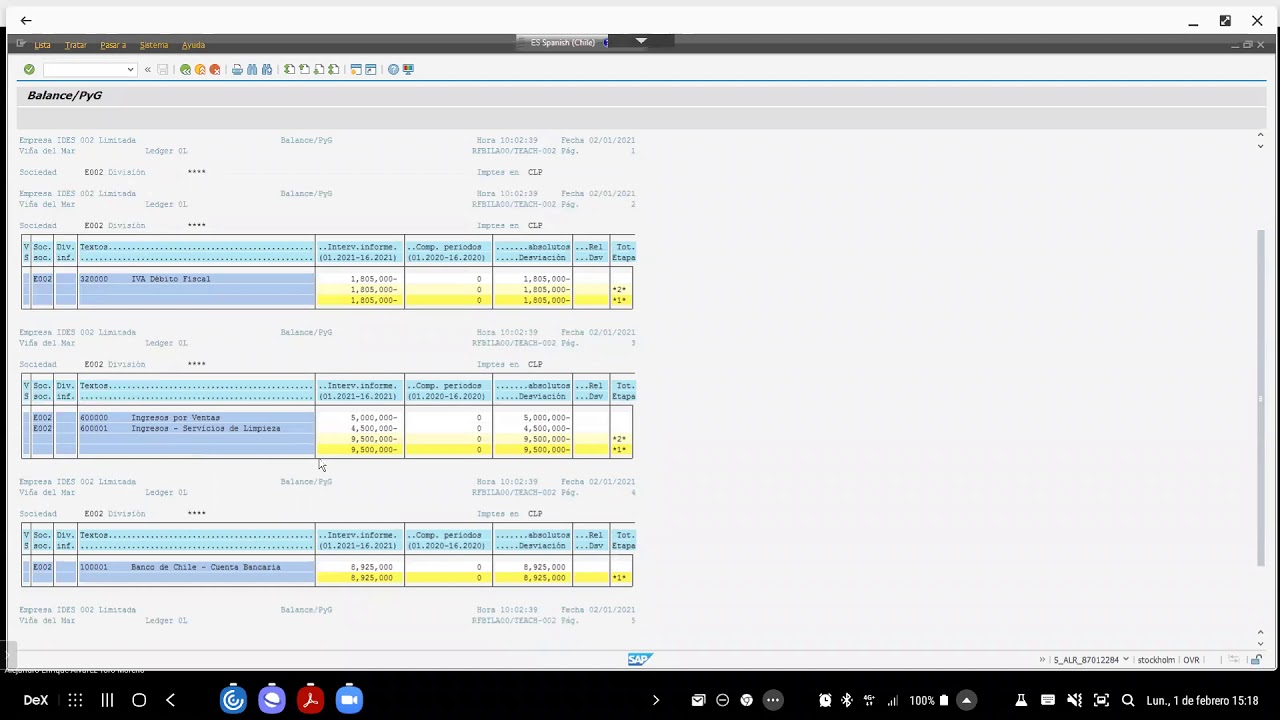Click the Save diskette icon

[x=163, y=69]
